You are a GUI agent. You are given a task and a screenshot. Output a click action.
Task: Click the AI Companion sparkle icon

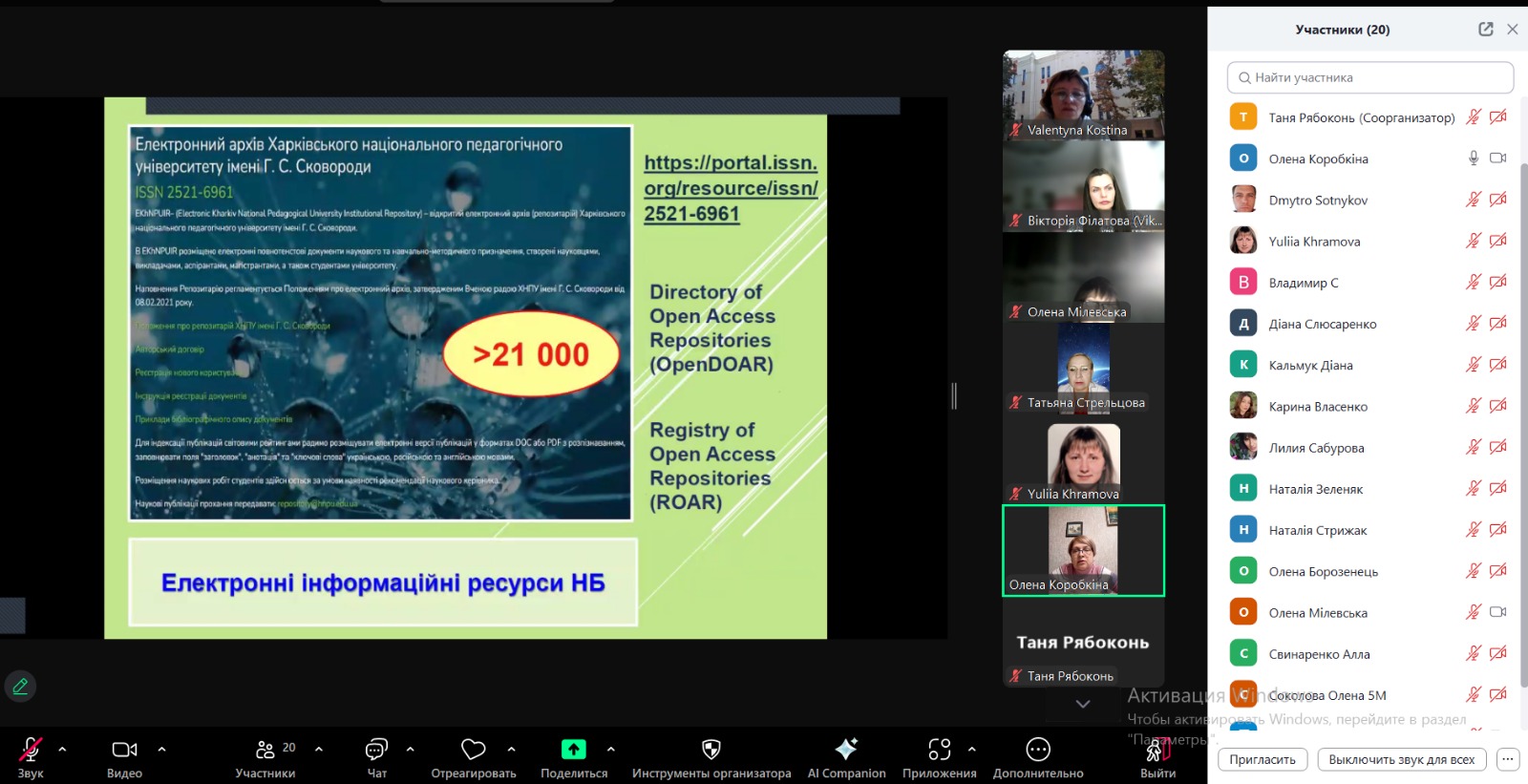click(x=846, y=749)
